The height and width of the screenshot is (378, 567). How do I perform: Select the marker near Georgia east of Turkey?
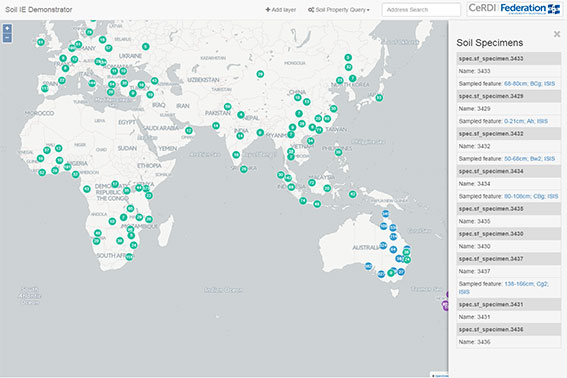click(154, 81)
